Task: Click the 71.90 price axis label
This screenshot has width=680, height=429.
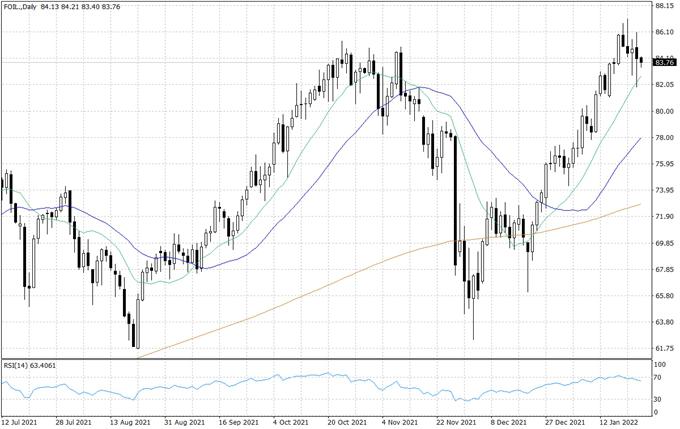Action: [664, 216]
